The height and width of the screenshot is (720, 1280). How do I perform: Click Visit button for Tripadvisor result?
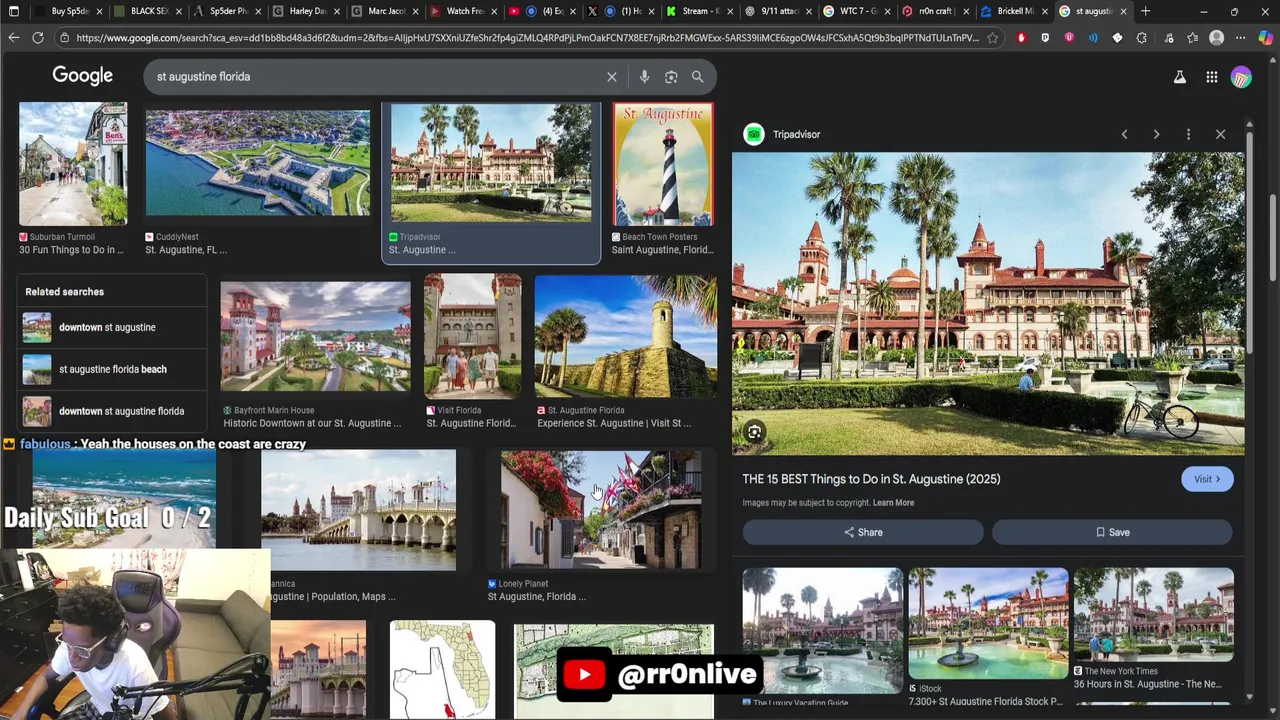pos(1207,479)
